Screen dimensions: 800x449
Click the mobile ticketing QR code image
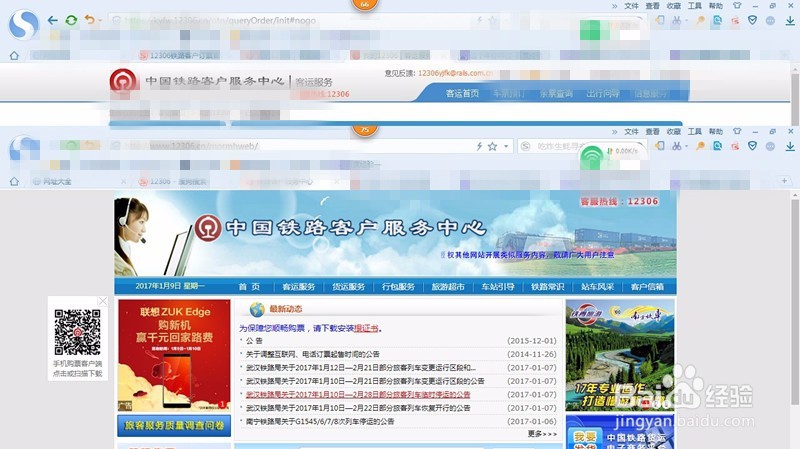(78, 332)
